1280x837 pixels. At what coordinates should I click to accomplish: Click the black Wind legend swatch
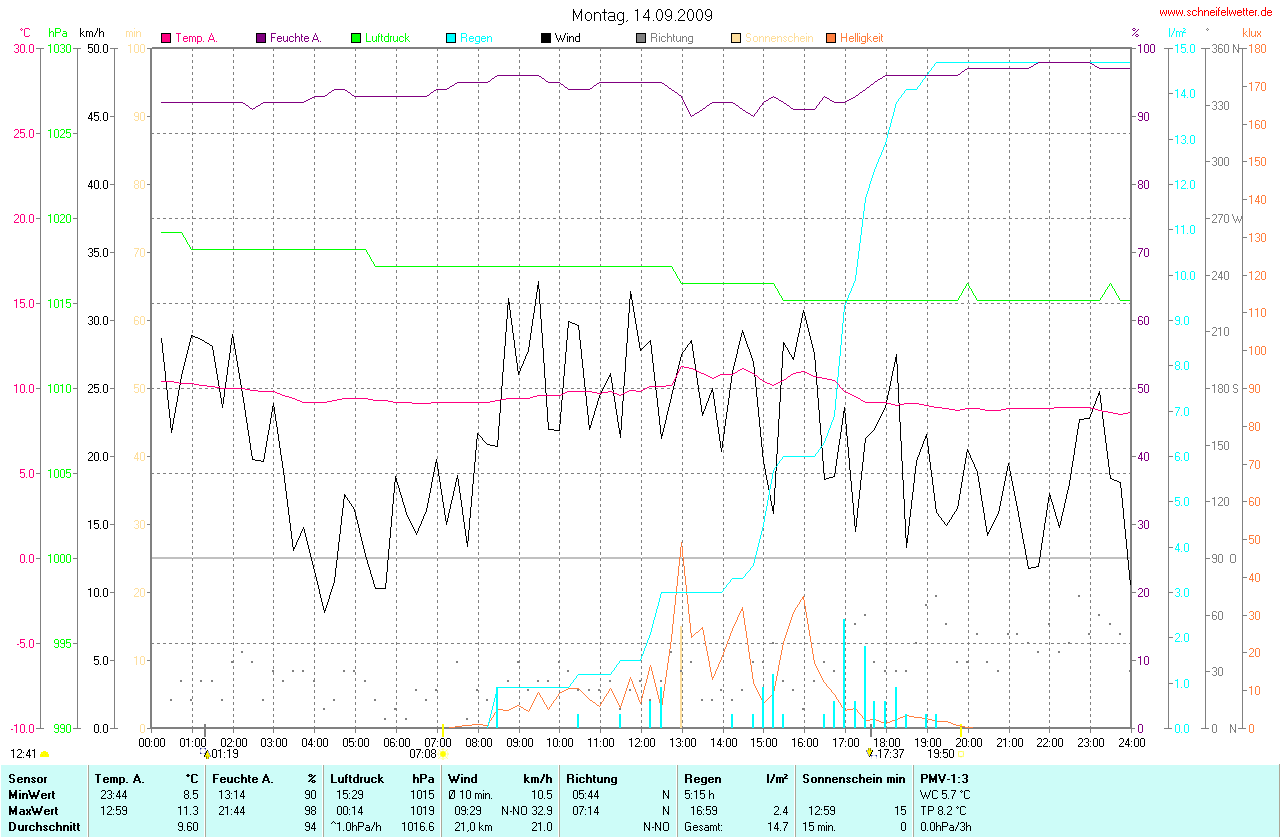coord(546,38)
